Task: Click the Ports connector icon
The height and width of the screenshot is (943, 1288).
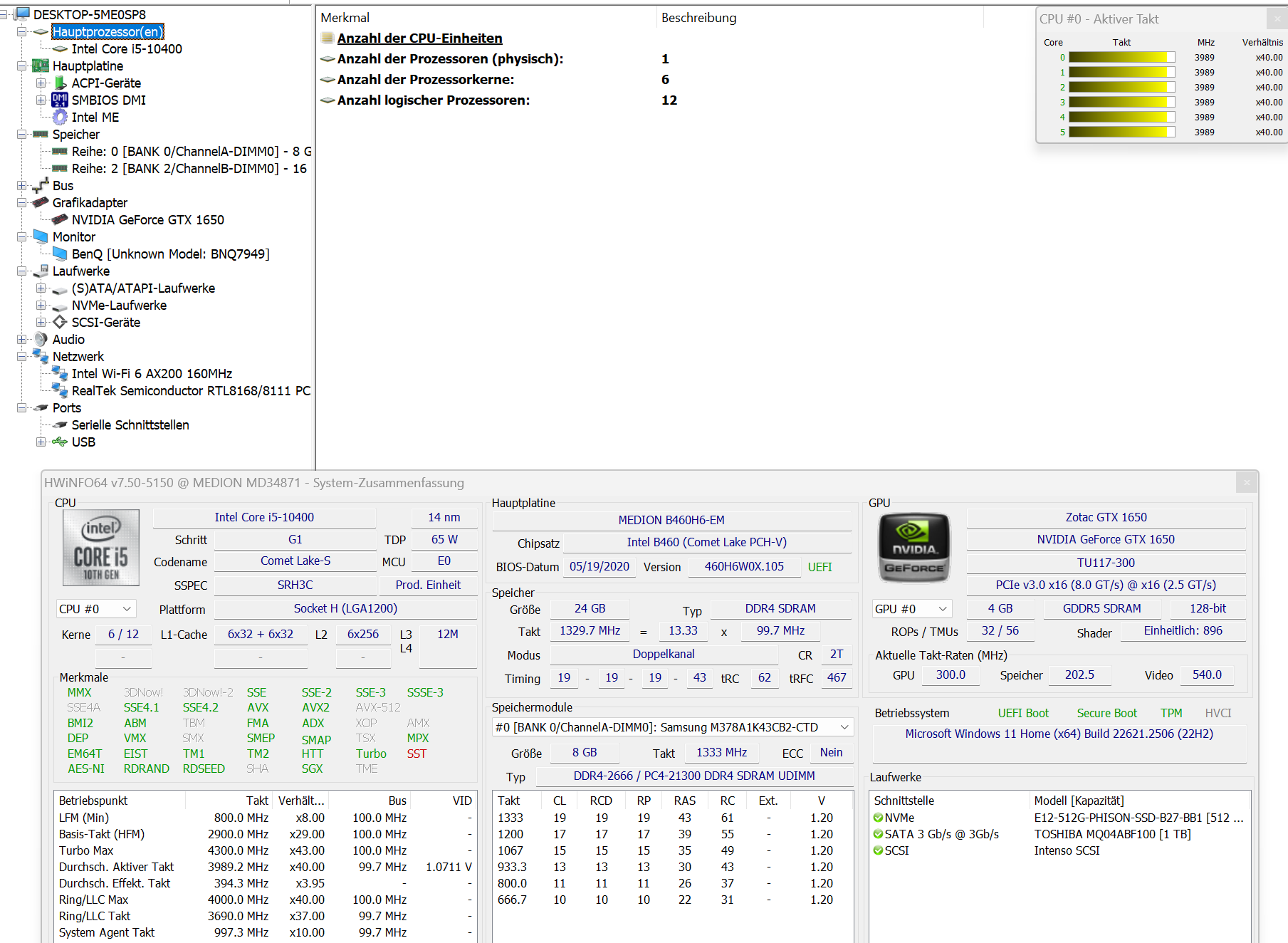Action: coord(41,407)
